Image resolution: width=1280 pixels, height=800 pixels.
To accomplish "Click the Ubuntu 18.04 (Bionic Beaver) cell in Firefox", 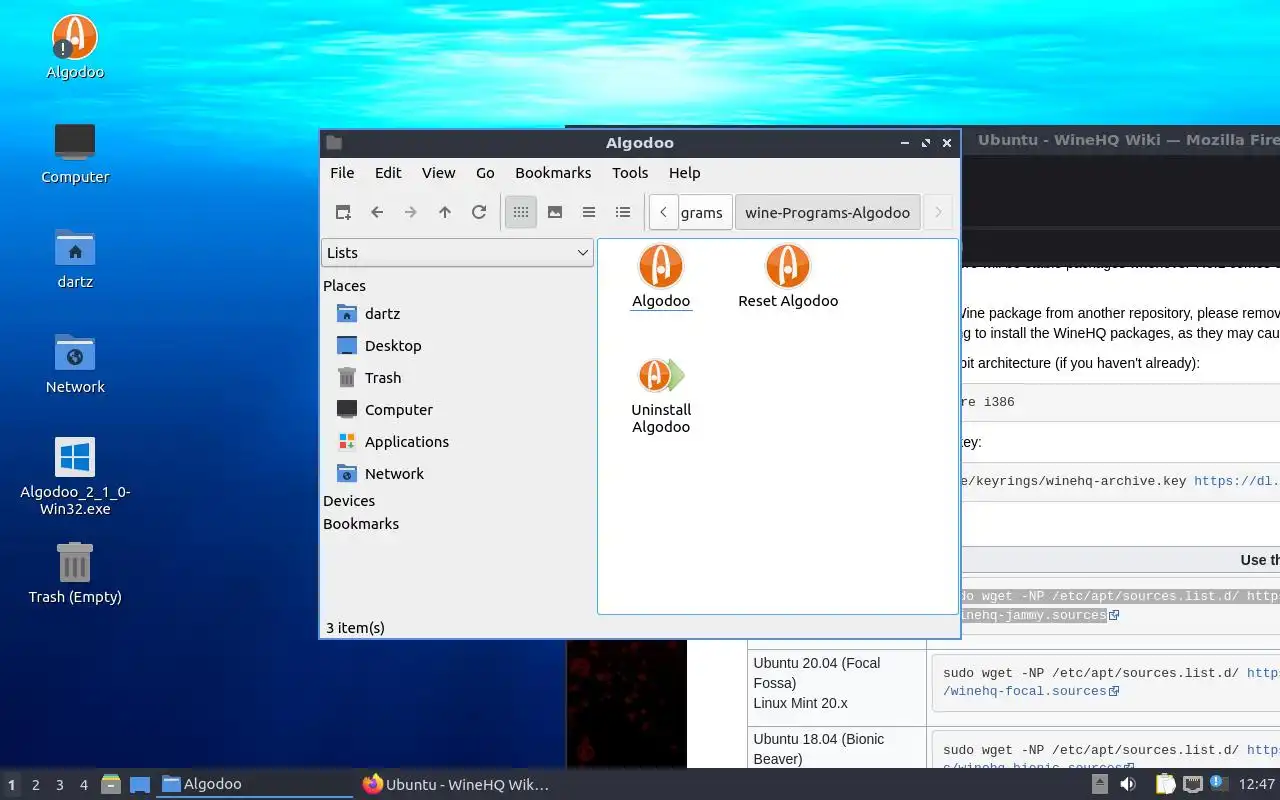I will (x=837, y=748).
